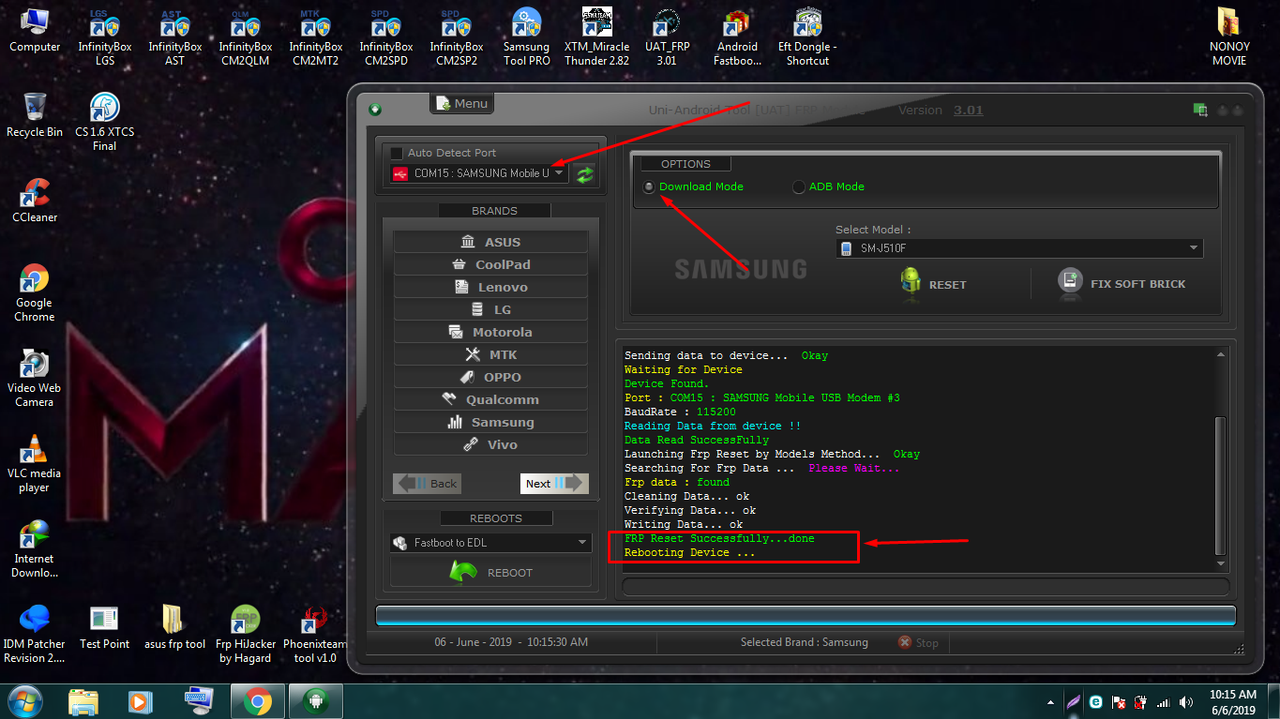The height and width of the screenshot is (719, 1280).
Task: Choose the OPPO brand entry
Action: pyautogui.click(x=491, y=377)
